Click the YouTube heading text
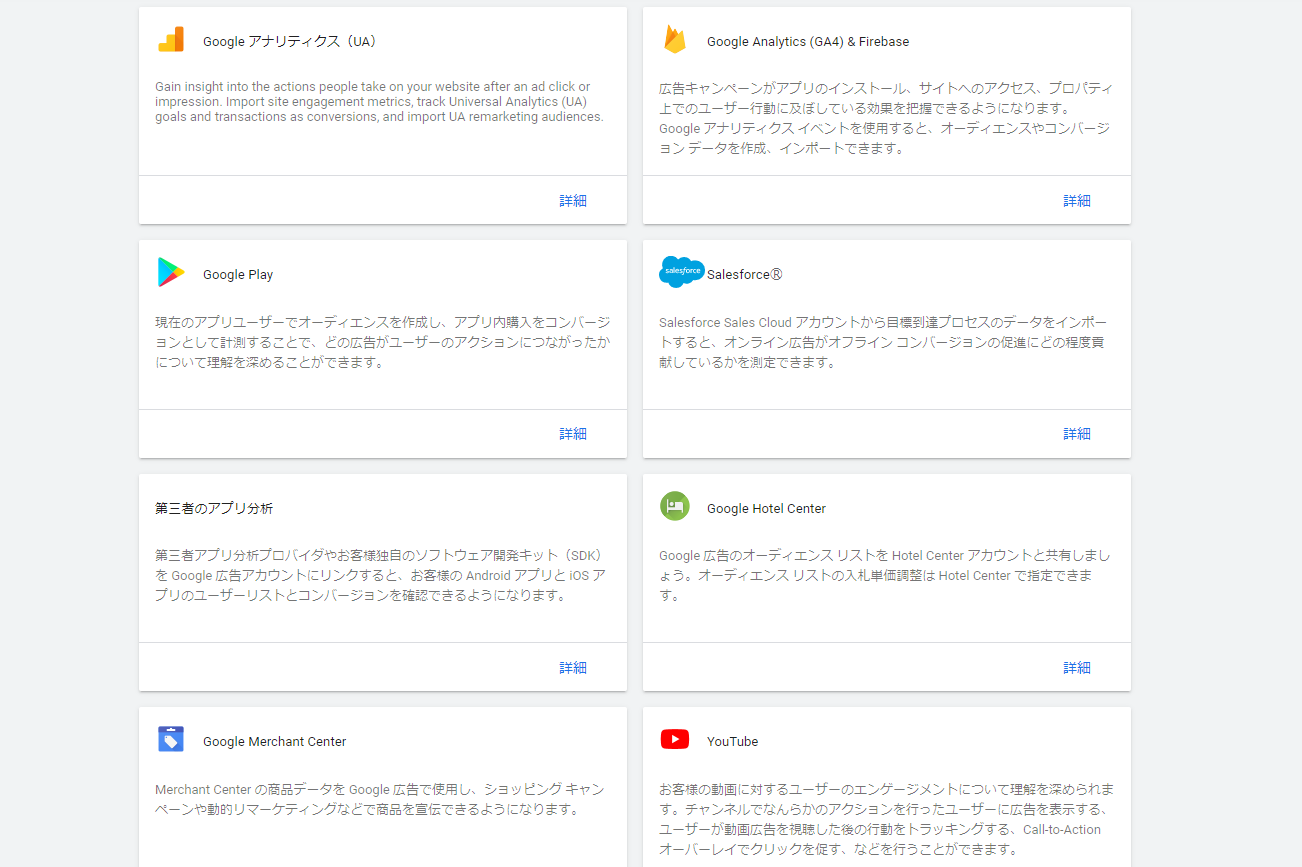1302x867 pixels. [x=733, y=742]
